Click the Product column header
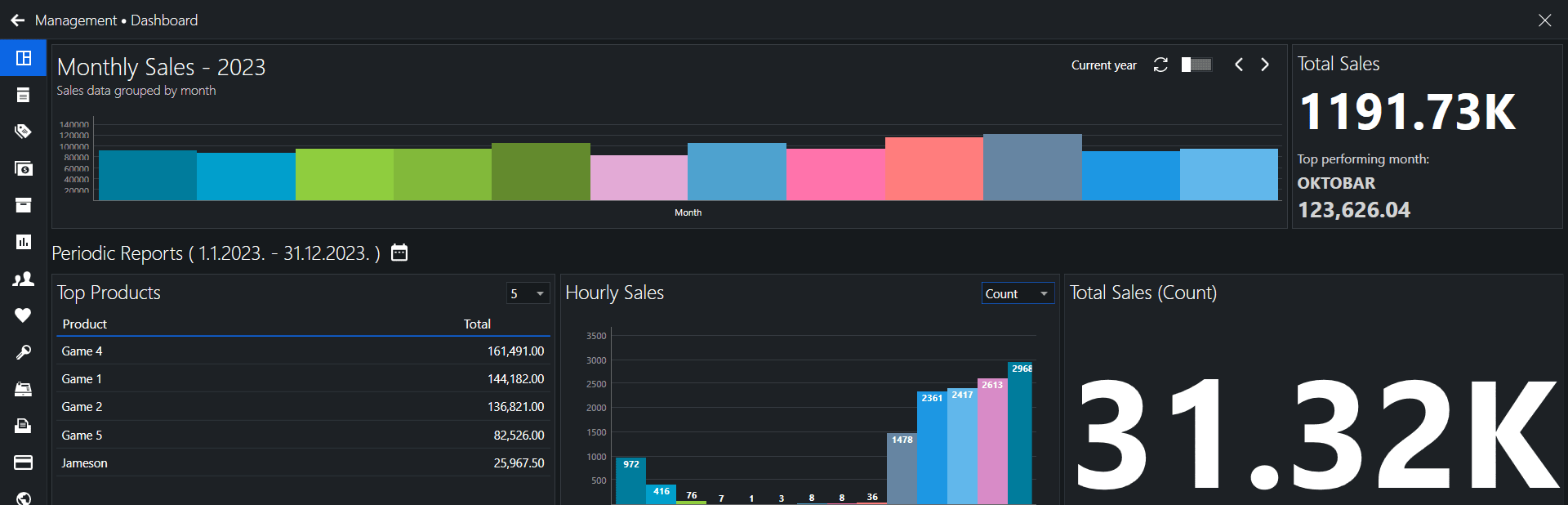This screenshot has height=505, width=1568. pyautogui.click(x=85, y=324)
